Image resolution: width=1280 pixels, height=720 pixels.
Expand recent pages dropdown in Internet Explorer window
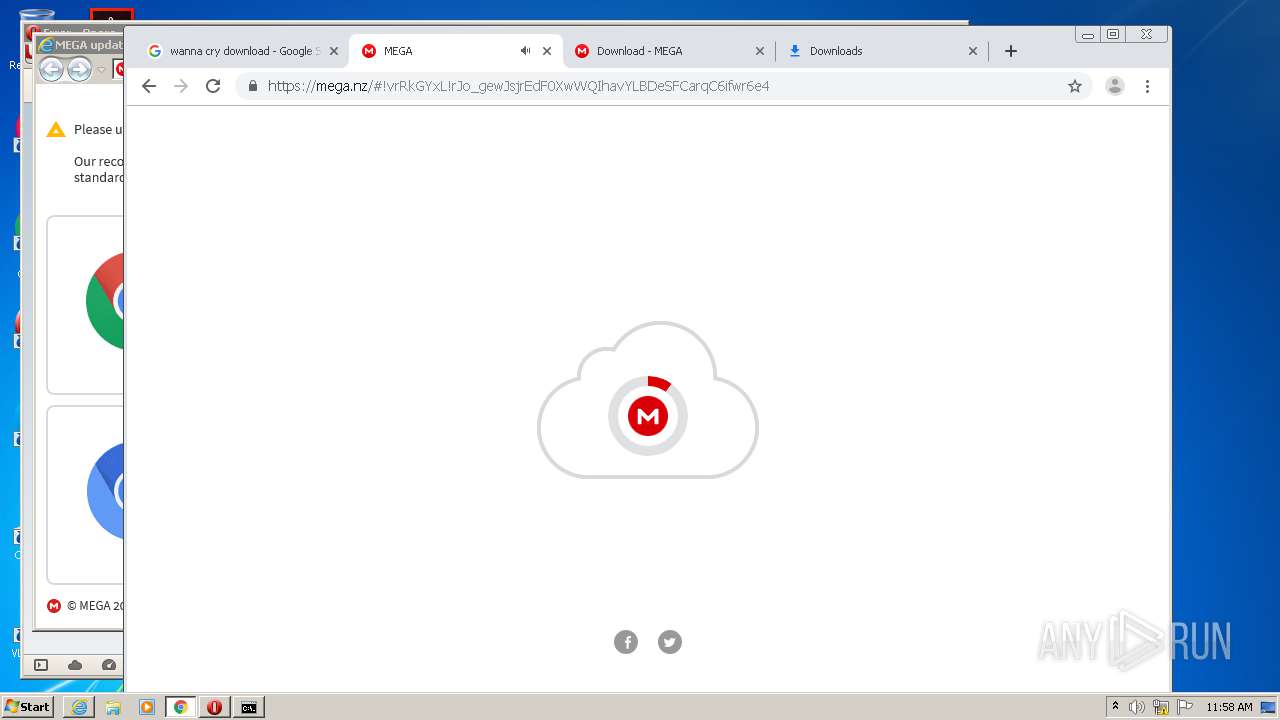click(101, 70)
